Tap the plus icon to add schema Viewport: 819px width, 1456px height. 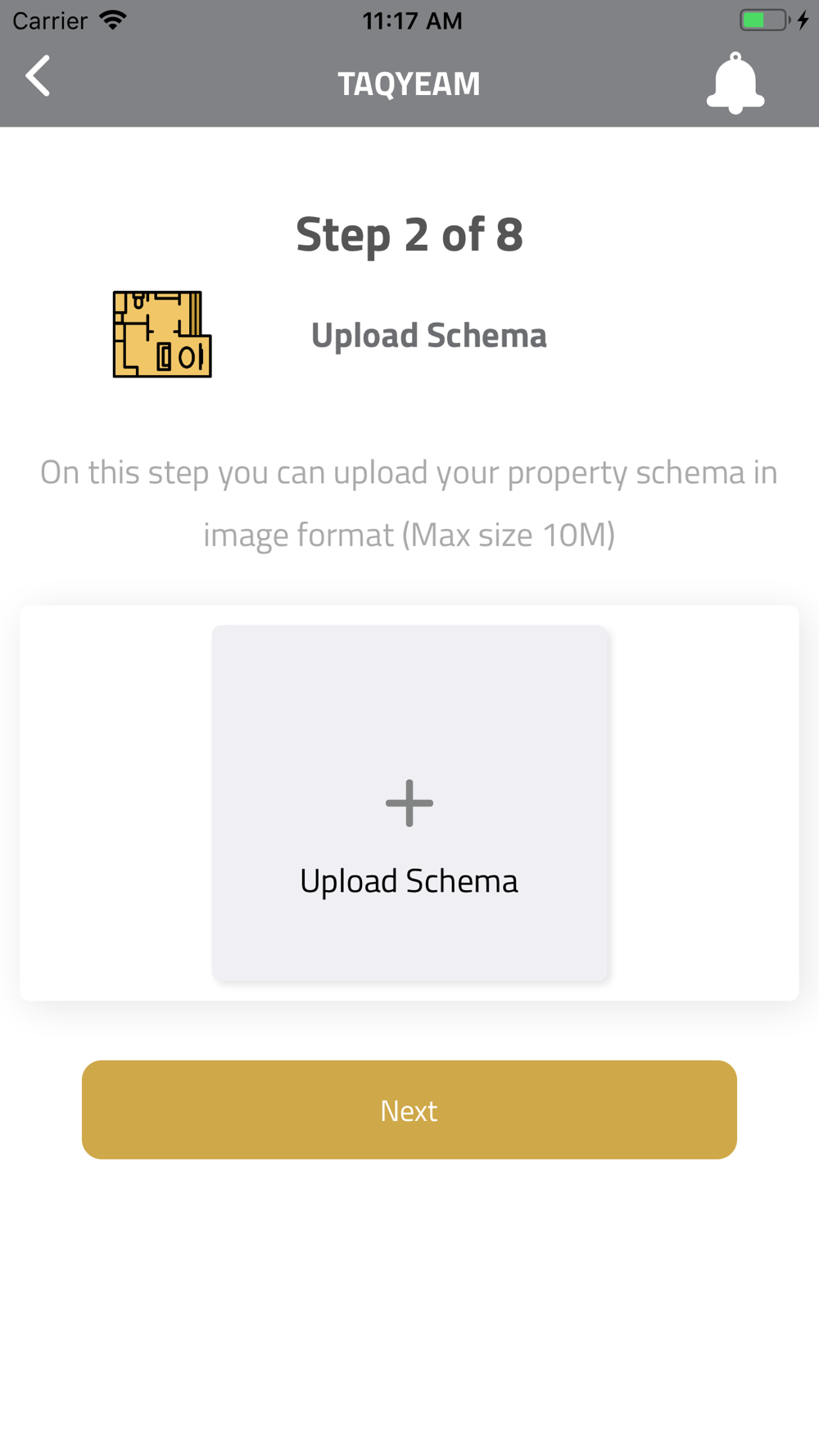[409, 803]
